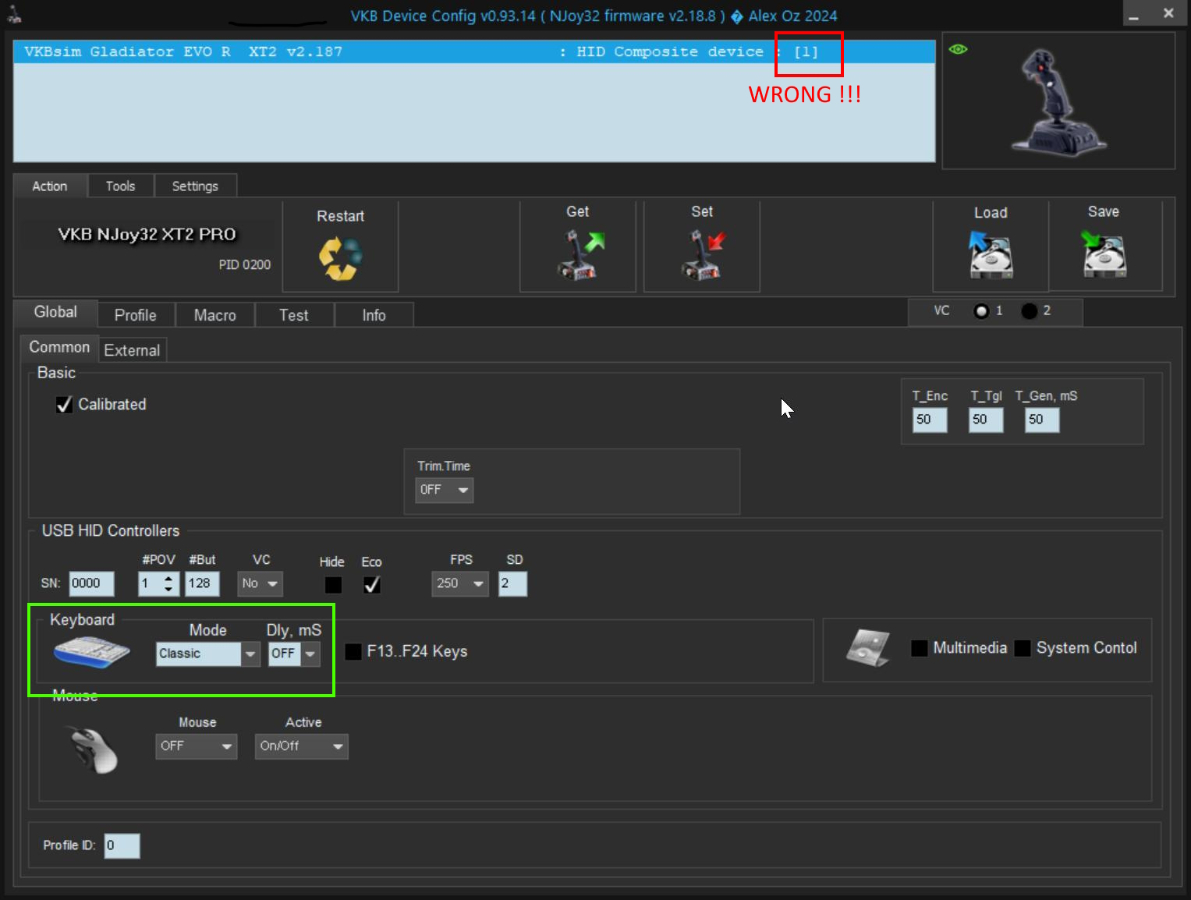Screen dimensions: 1191x900
Task: Open the Global tab
Action: point(55,313)
